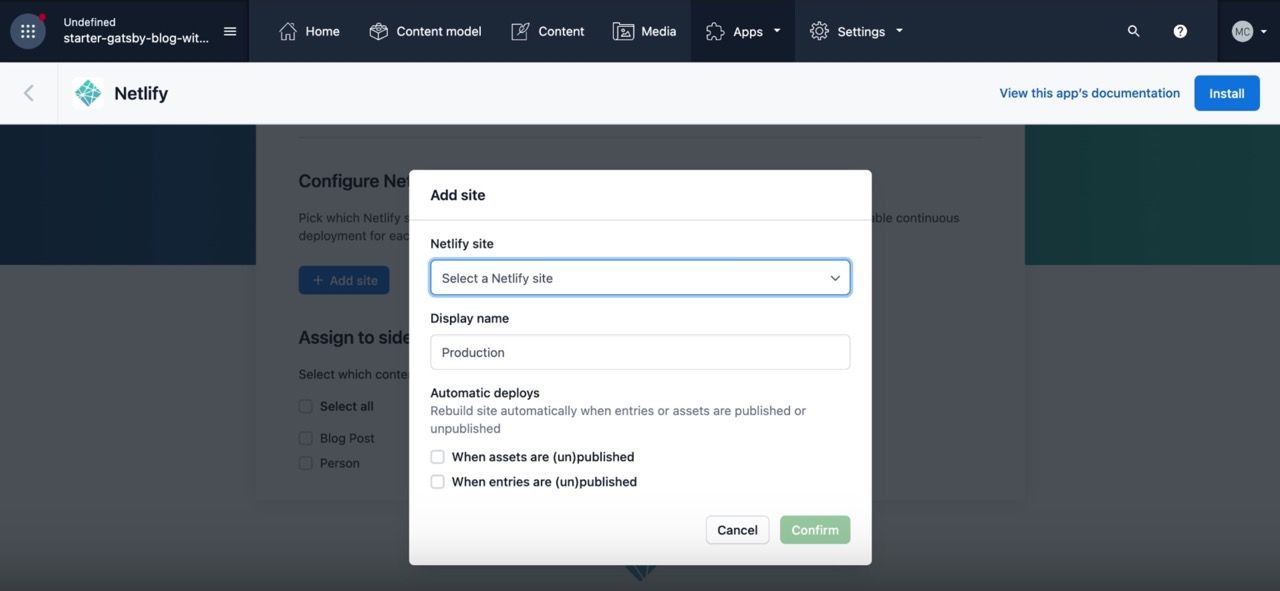The height and width of the screenshot is (591, 1280).
Task: Expand the account avatar caret
Action: pos(1264,31)
